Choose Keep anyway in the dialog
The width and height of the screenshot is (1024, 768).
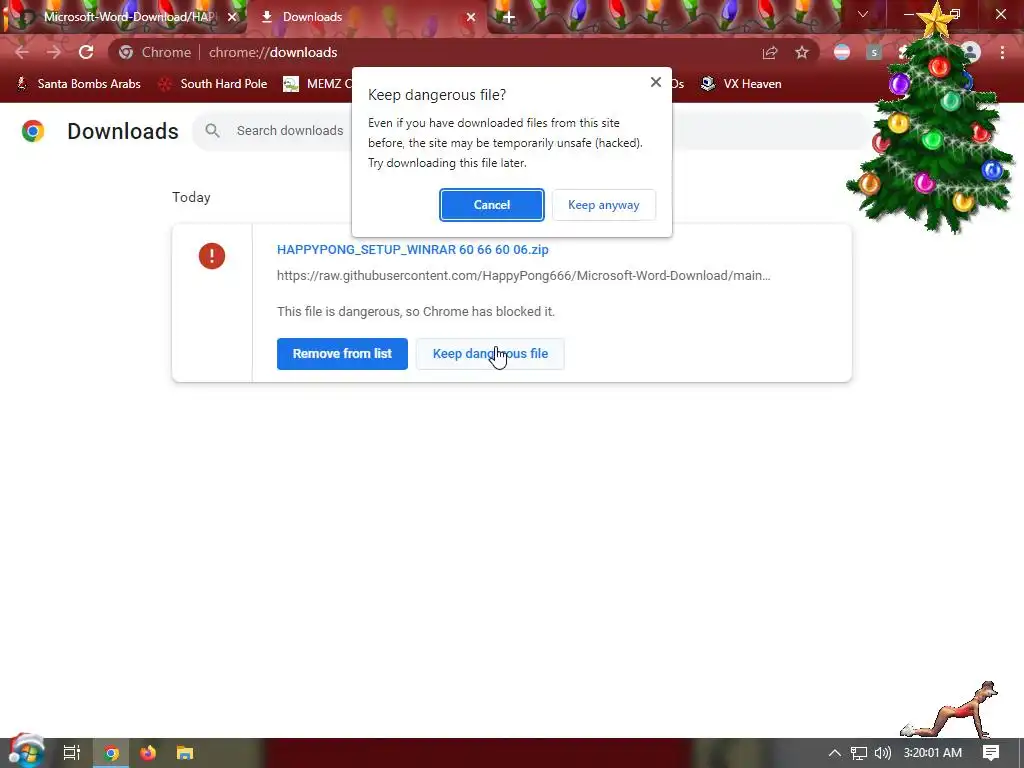603,205
